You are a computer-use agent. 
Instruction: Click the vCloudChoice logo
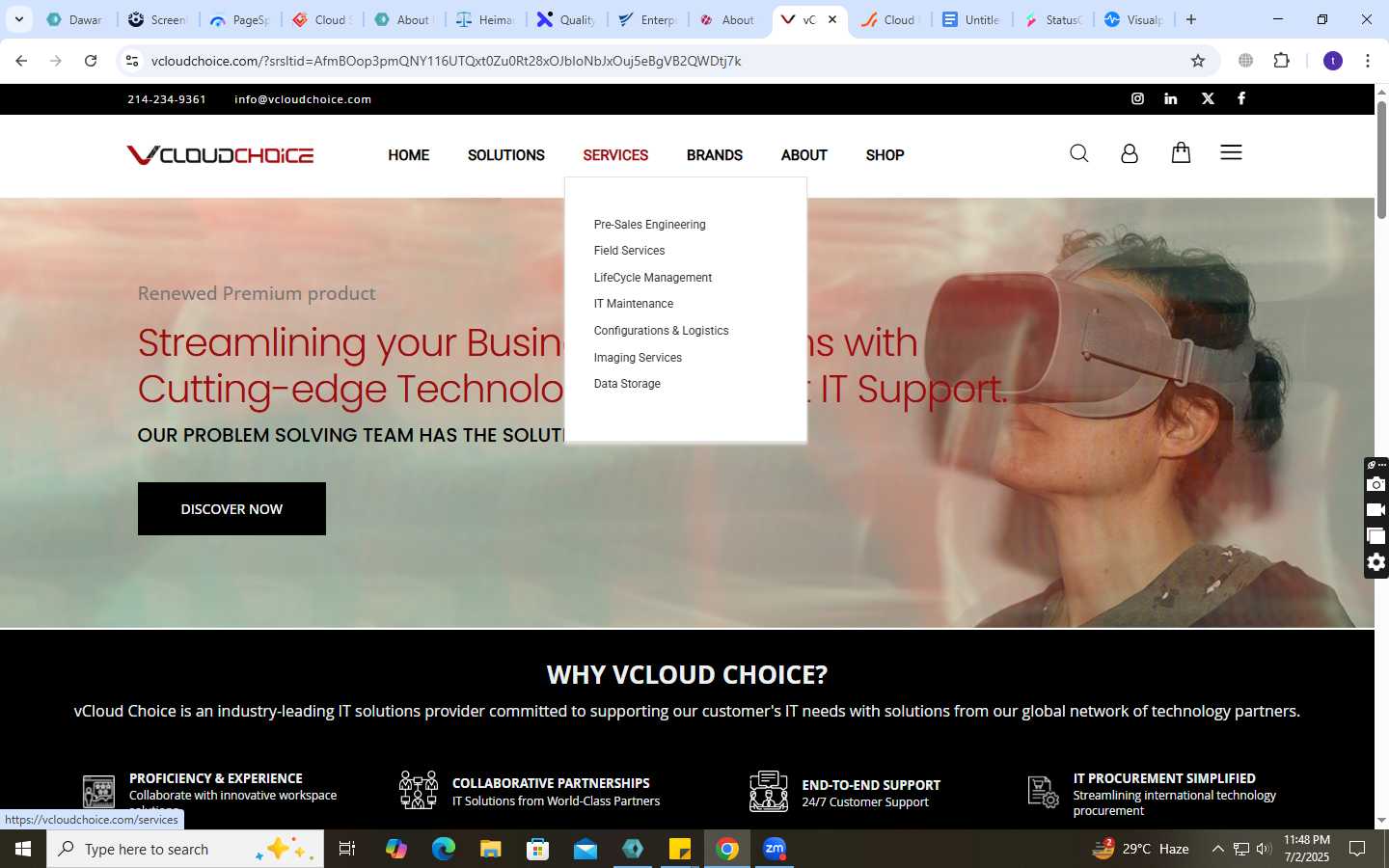[220, 154]
